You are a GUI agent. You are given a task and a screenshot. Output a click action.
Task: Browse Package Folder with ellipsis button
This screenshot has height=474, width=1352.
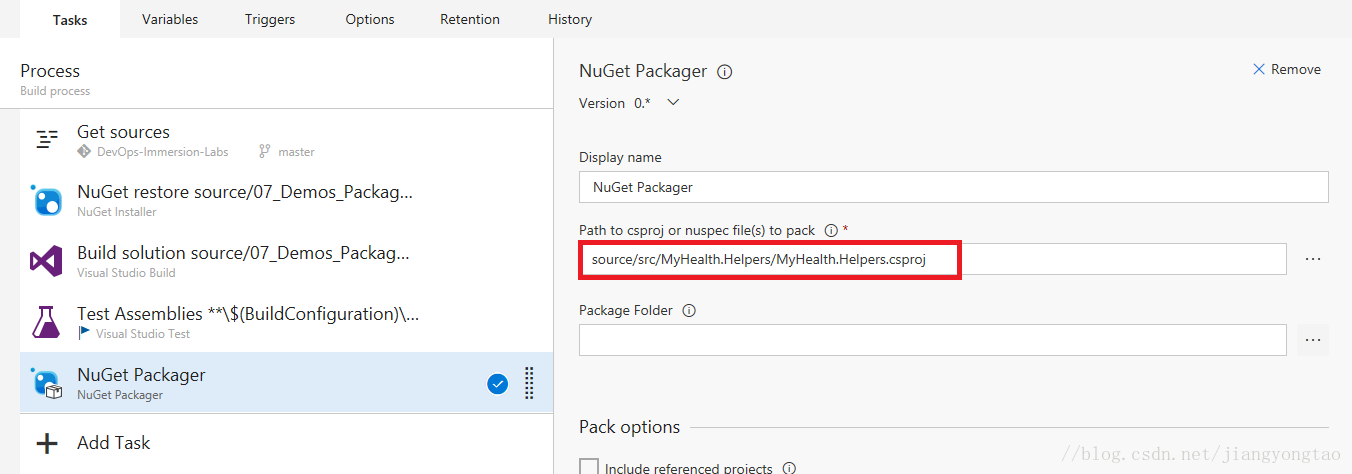(x=1313, y=339)
